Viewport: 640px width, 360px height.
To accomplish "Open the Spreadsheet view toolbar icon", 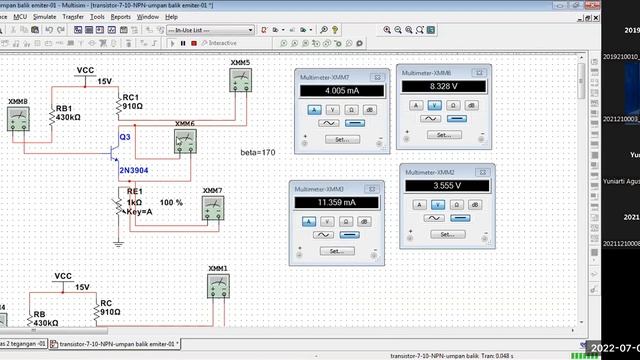I will [89, 30].
